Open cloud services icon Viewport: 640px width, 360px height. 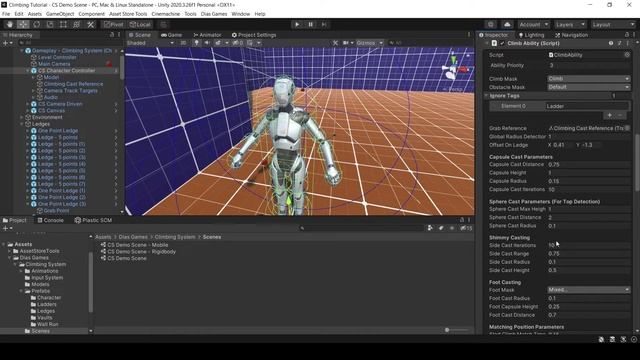pos(507,24)
